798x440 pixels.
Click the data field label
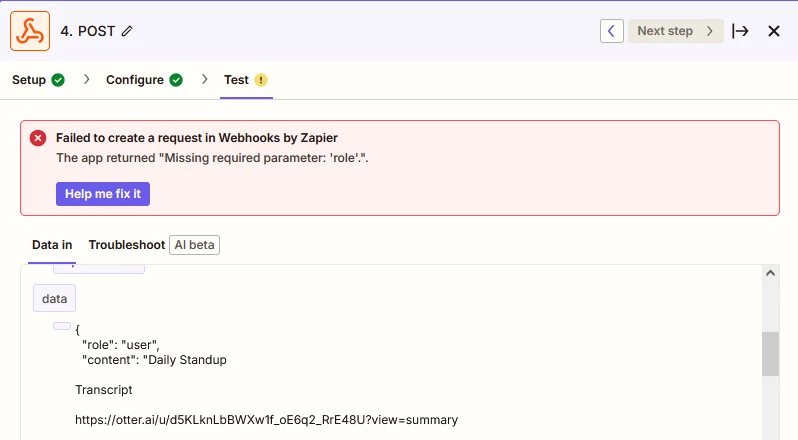[x=54, y=298]
